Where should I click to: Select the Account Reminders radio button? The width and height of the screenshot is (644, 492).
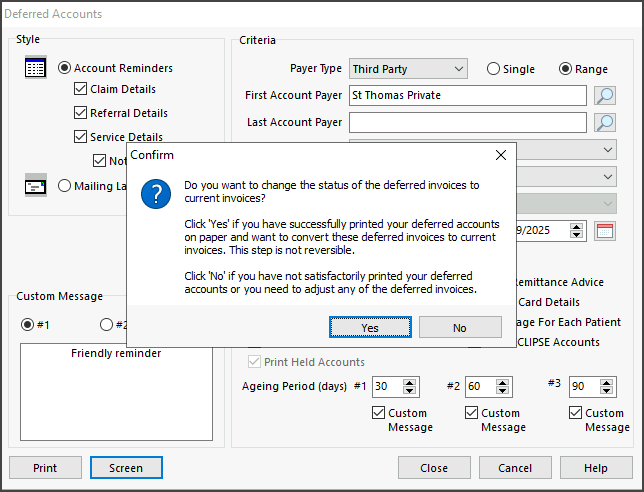point(64,68)
